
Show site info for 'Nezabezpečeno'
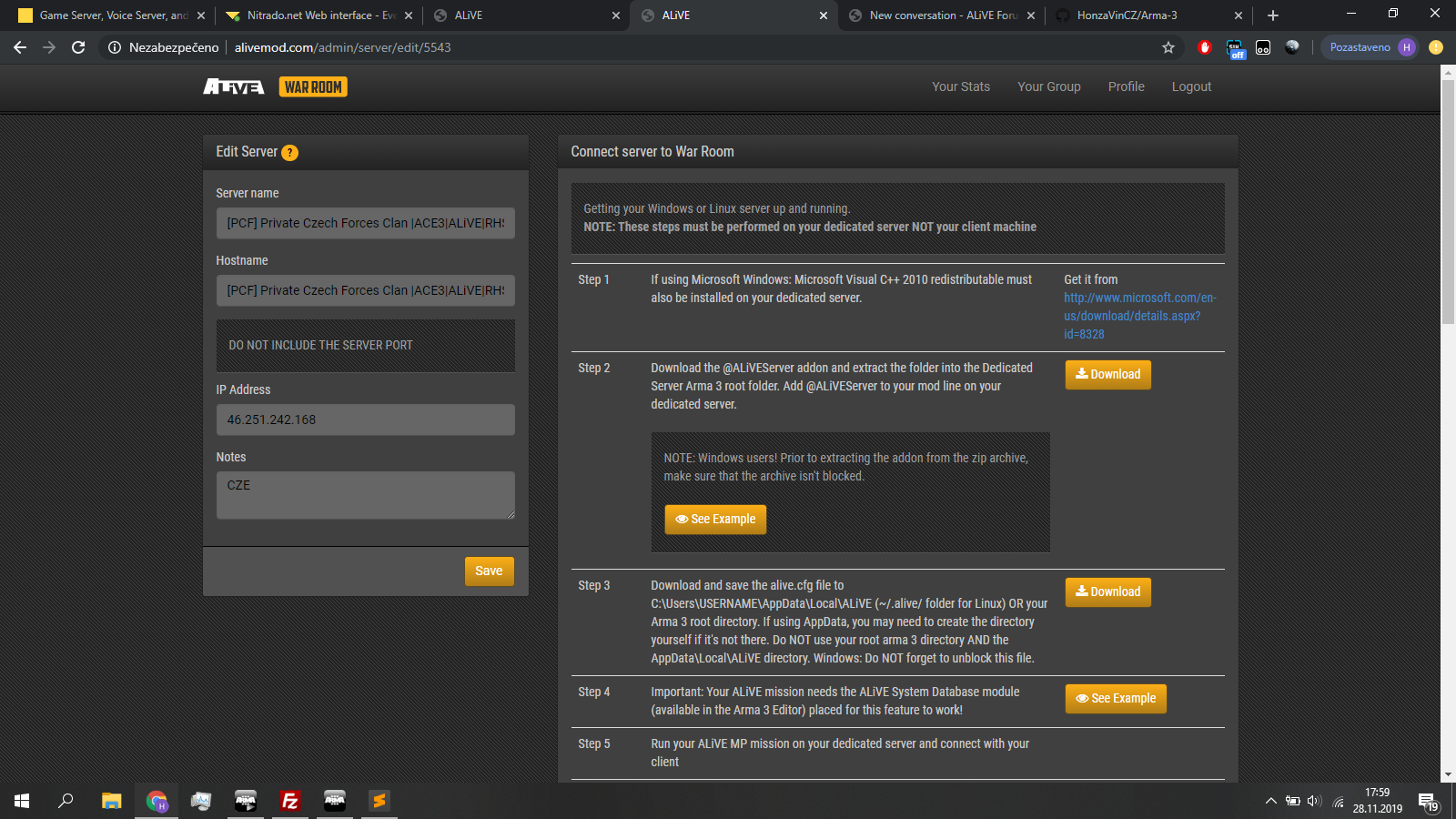click(x=164, y=47)
